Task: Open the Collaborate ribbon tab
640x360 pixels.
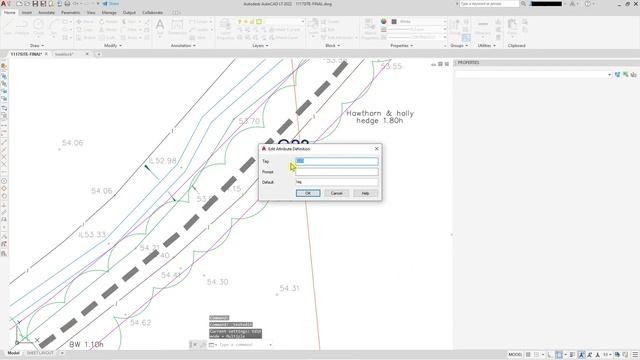Action: pyautogui.click(x=153, y=13)
